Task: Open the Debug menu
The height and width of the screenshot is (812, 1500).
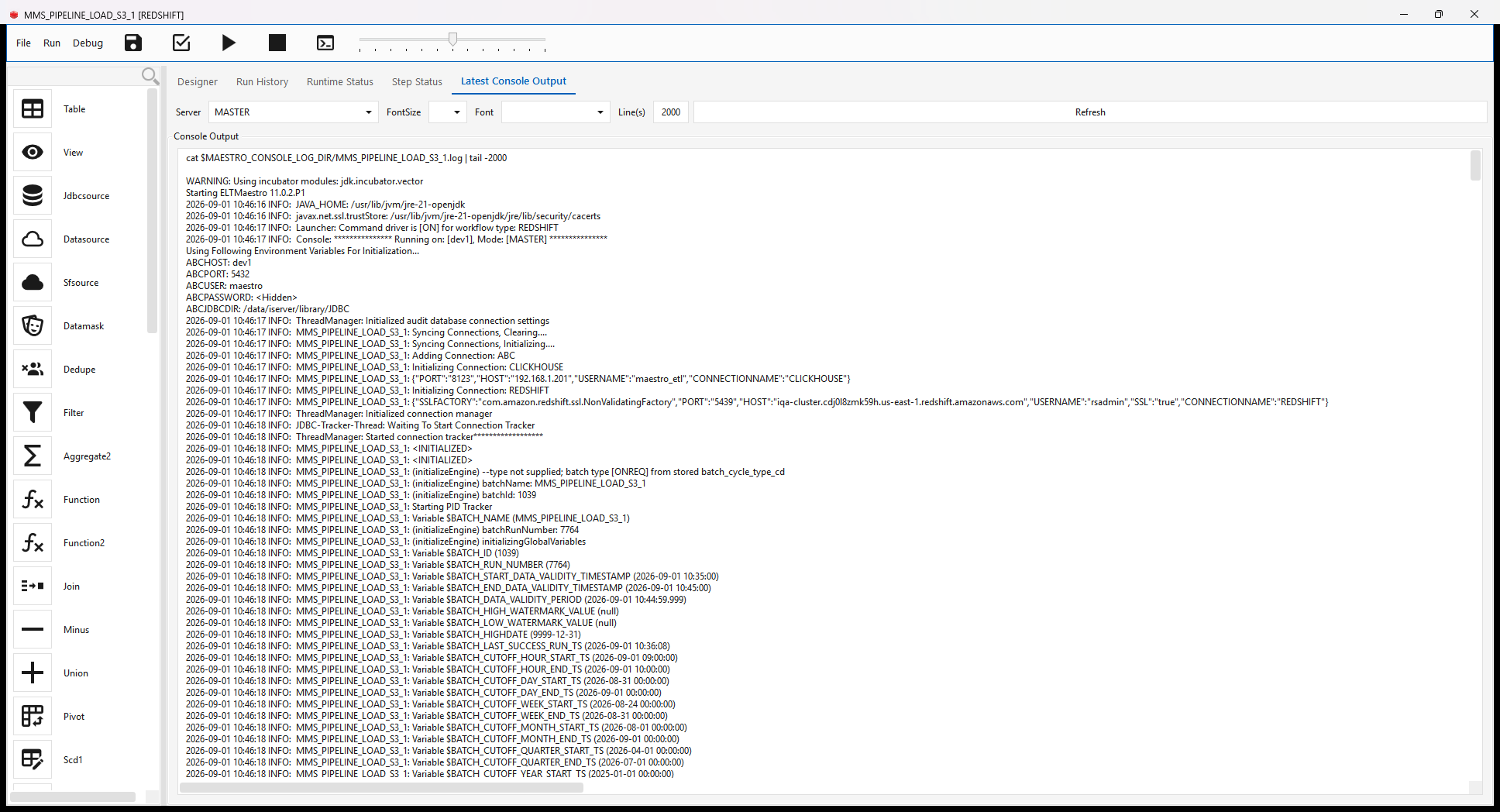Action: 88,43
